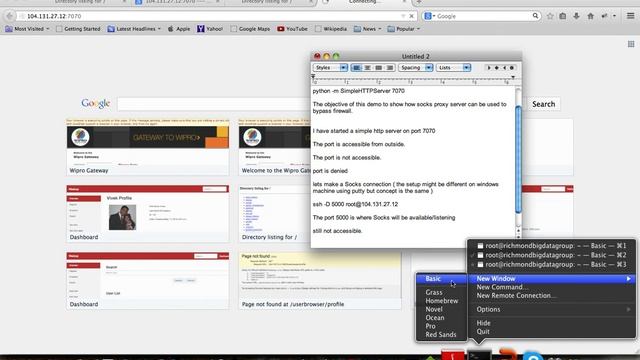The image size is (640, 360).
Task: Expand the Popular bookmarks folder
Action: pyautogui.click(x=404, y=29)
